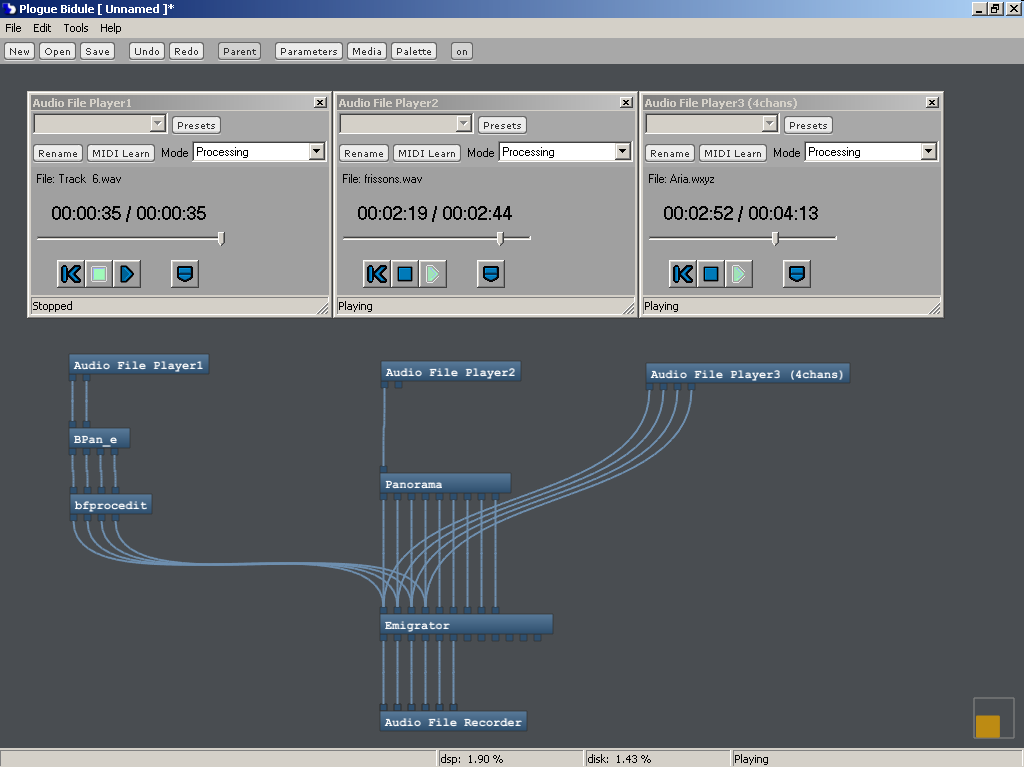Click the 'File: frissons.wav' label
The width and height of the screenshot is (1024, 768).
[382, 179]
